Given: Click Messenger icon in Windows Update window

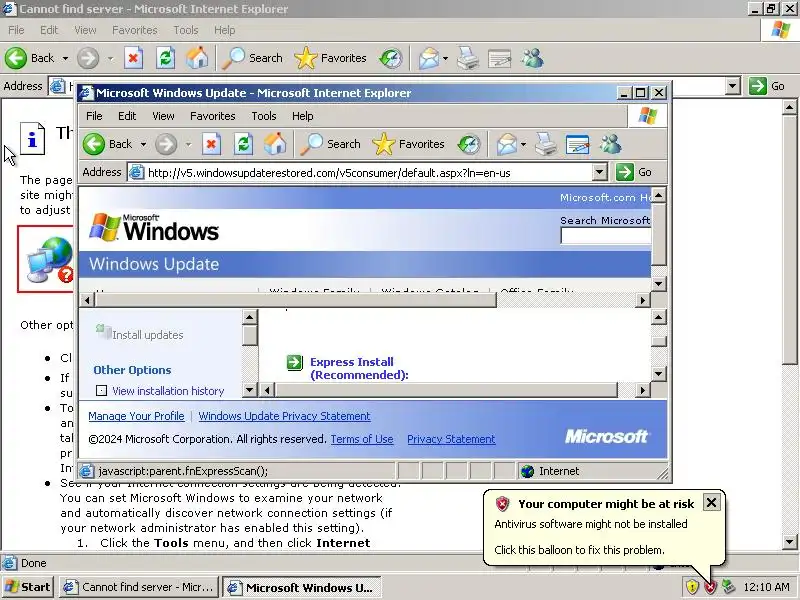Looking at the screenshot, I should 610,144.
